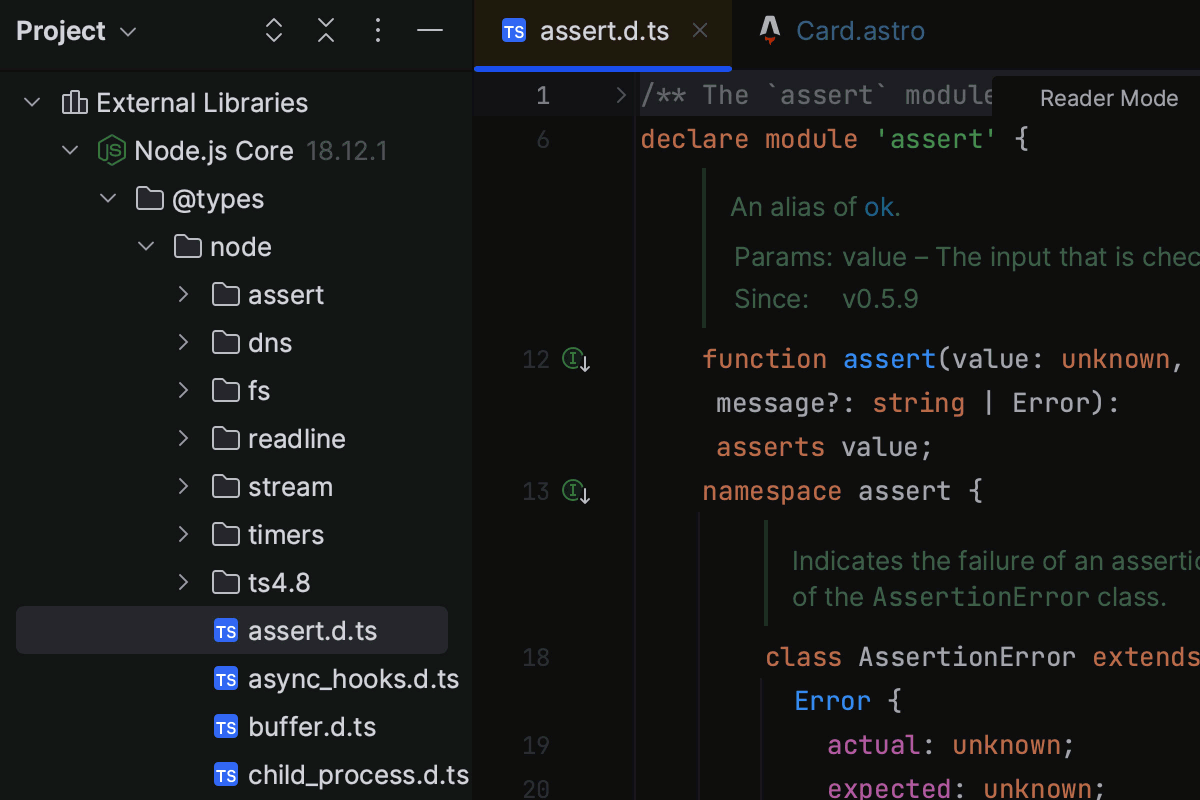Click the External Libraries module icon

(x=72, y=102)
